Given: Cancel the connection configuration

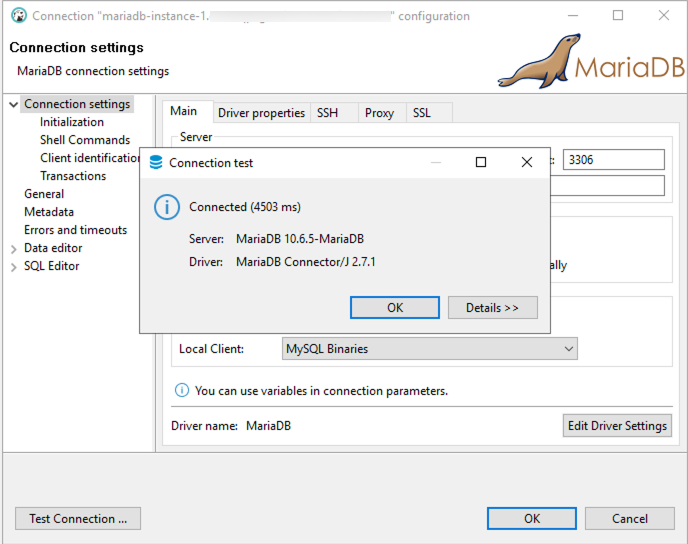Looking at the screenshot, I should (x=629, y=518).
